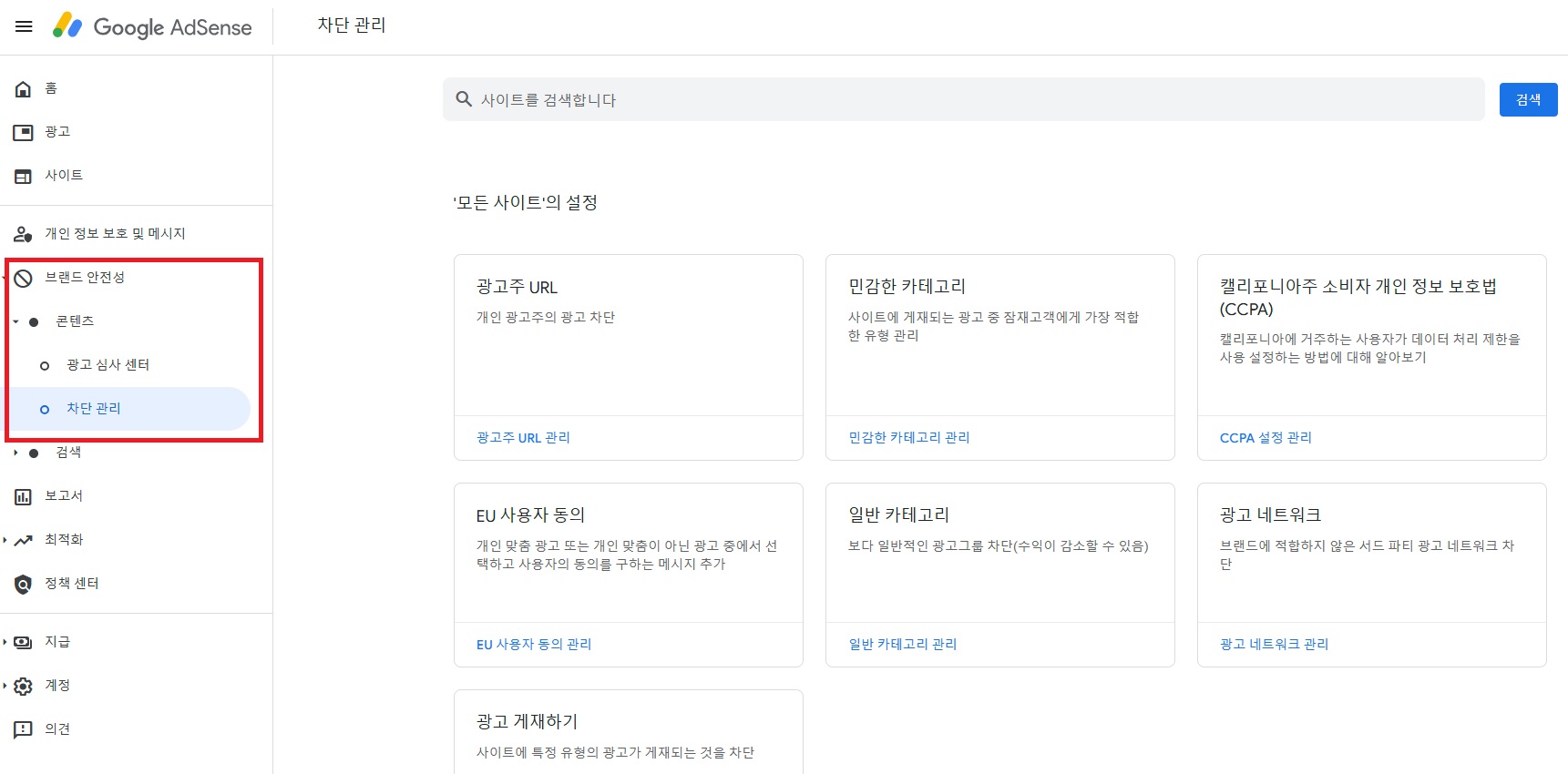Viewport: 1568px width, 774px height.
Task: Click the 의견 feedback icon
Action: [x=23, y=730]
